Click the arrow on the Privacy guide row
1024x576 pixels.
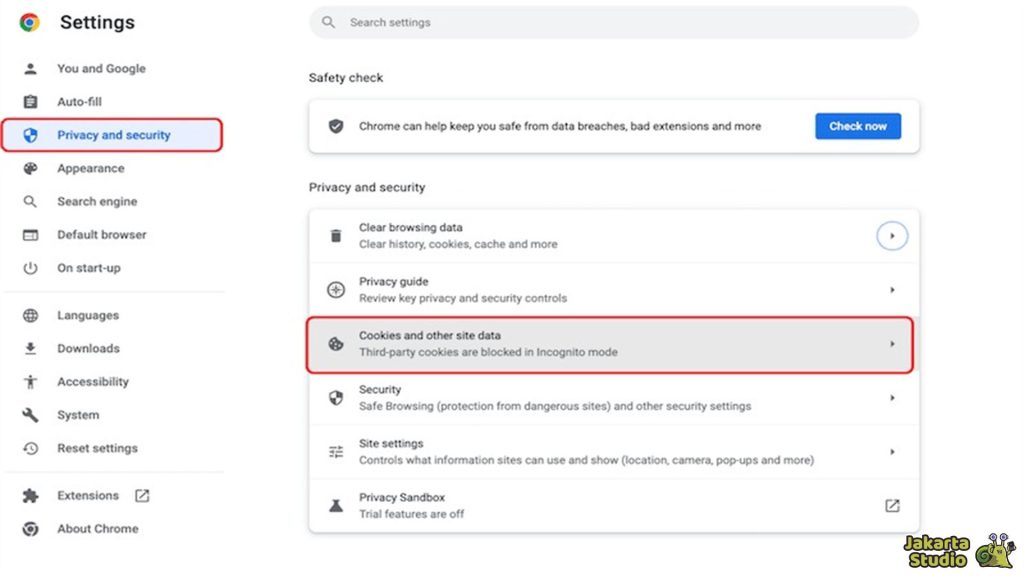[892, 290]
